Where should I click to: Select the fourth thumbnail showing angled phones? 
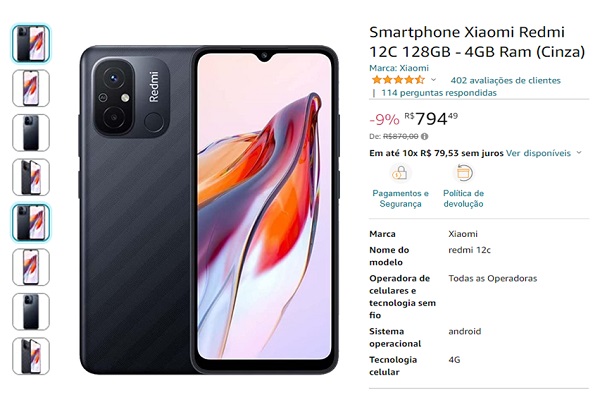coord(31,177)
